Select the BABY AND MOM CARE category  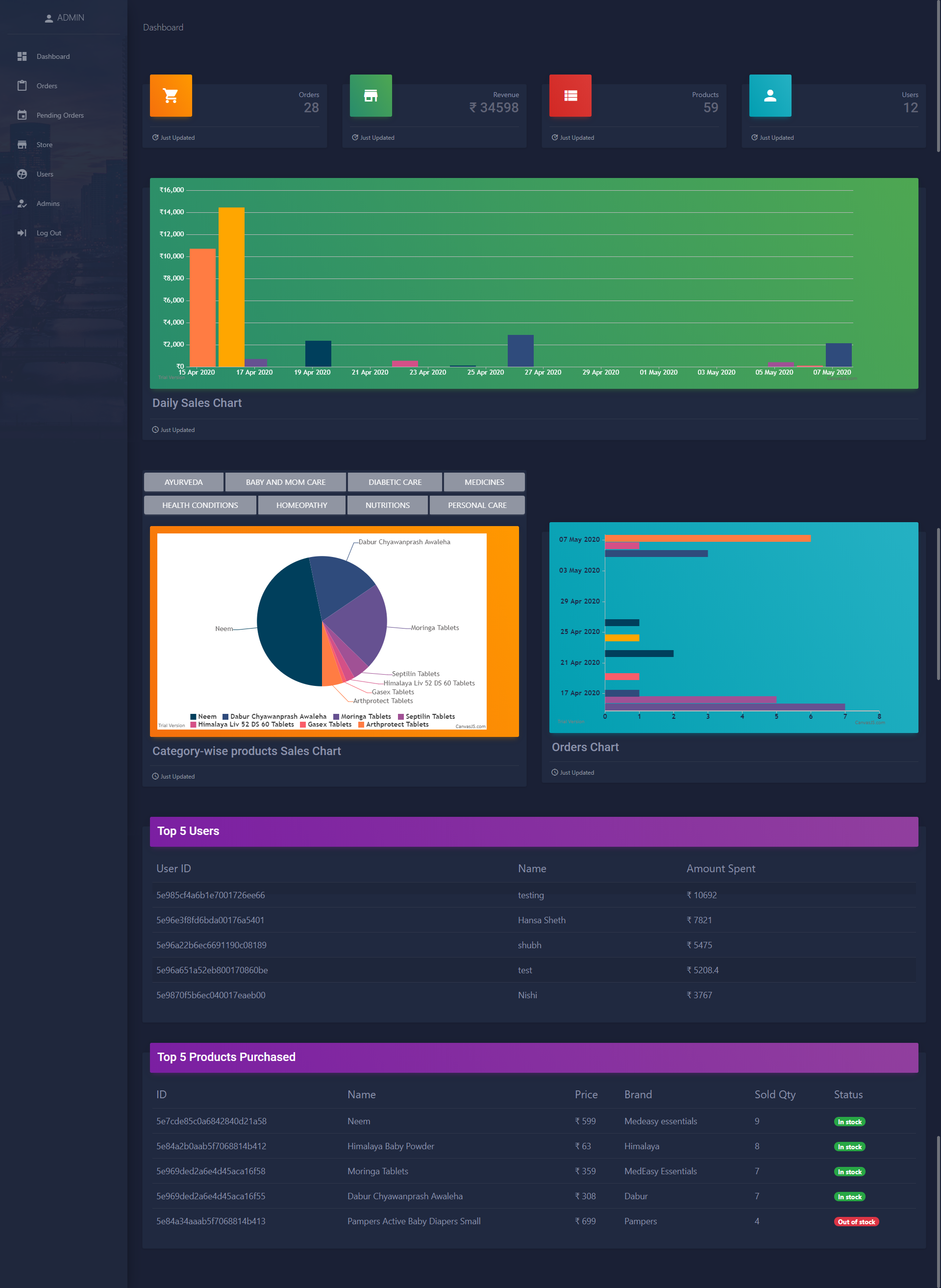285,482
